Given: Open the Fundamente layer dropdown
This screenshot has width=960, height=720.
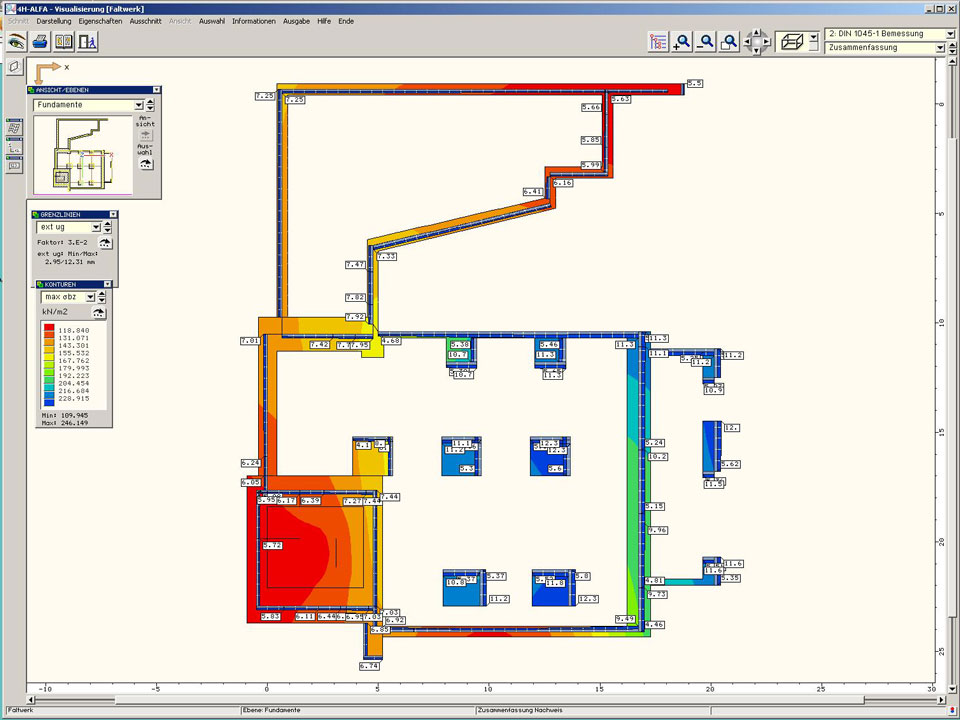Looking at the screenshot, I should [139, 105].
